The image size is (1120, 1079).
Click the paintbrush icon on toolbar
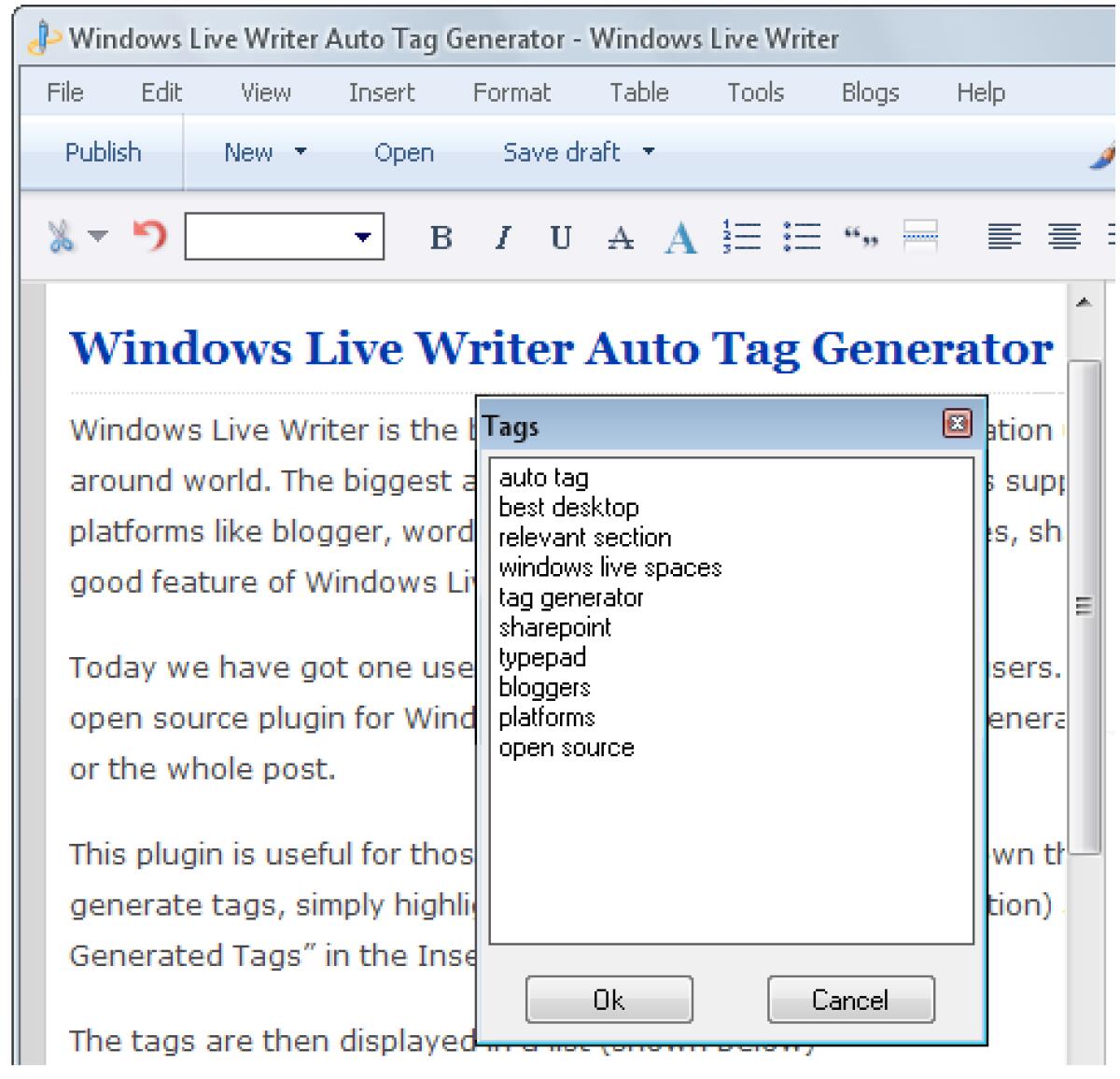[1103, 155]
